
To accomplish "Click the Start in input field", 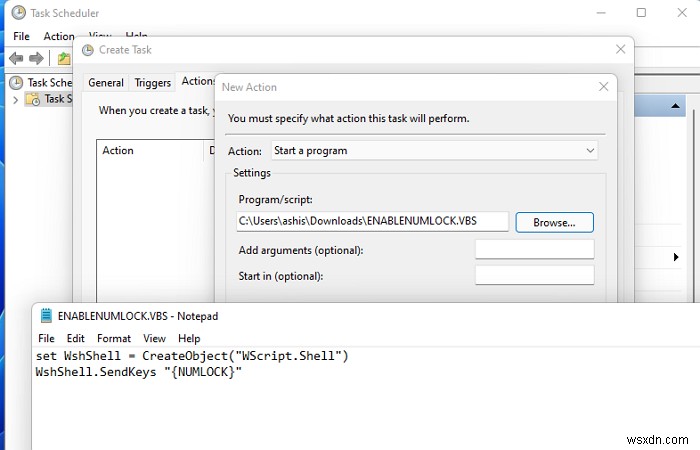I will tap(534, 275).
